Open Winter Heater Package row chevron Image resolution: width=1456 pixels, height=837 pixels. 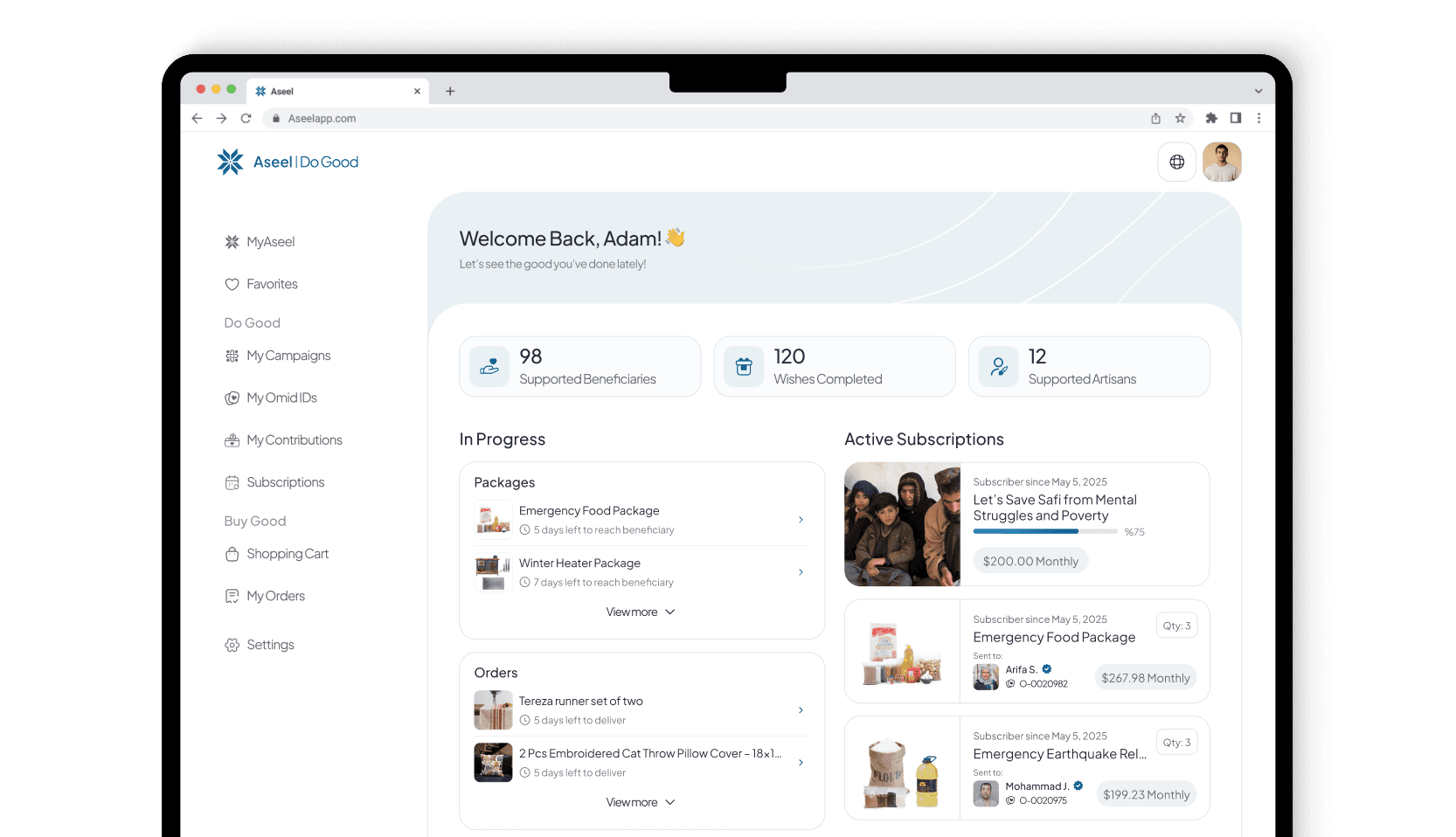pos(801,572)
